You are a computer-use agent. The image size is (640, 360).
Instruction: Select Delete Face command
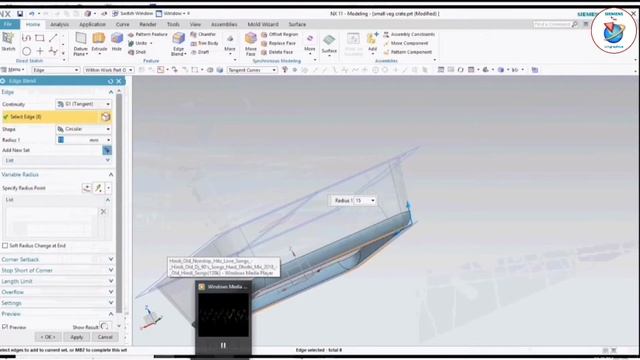pyautogui.click(x=277, y=52)
